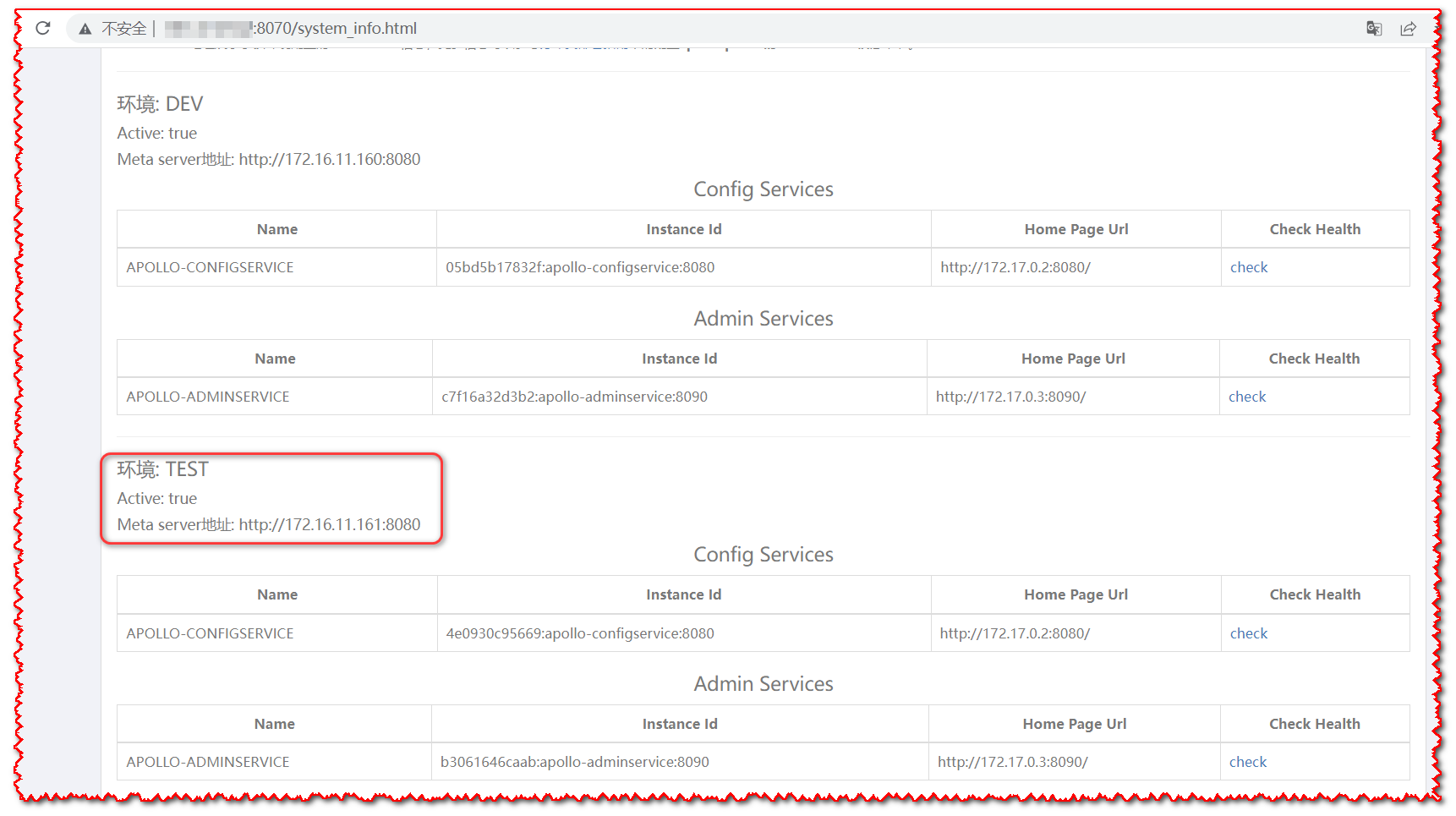1456x816 pixels.
Task: Select APOLLO-ADMINSERVICE name in DEV table
Action: tap(208, 397)
